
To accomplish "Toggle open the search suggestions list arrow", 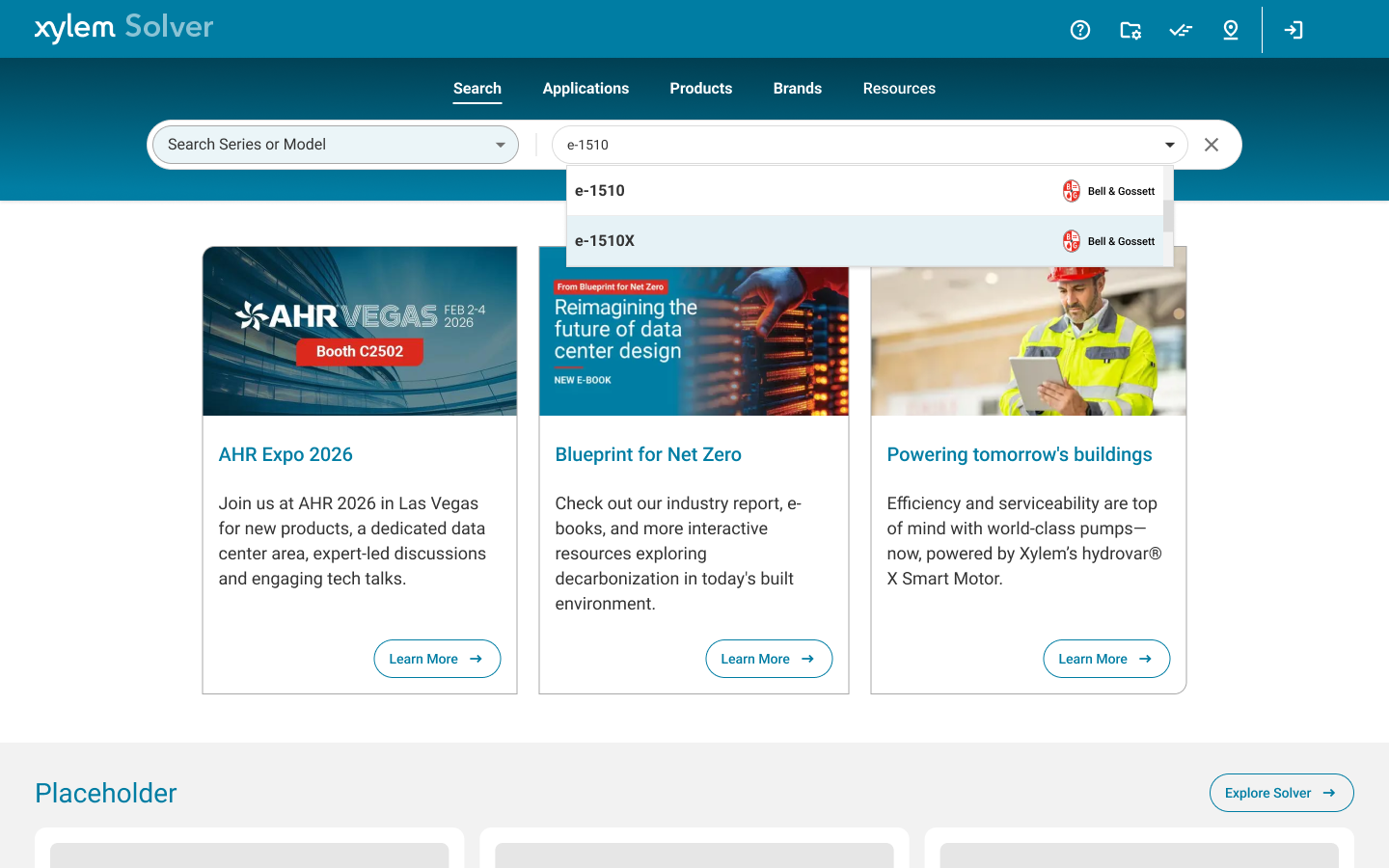I will (1169, 144).
